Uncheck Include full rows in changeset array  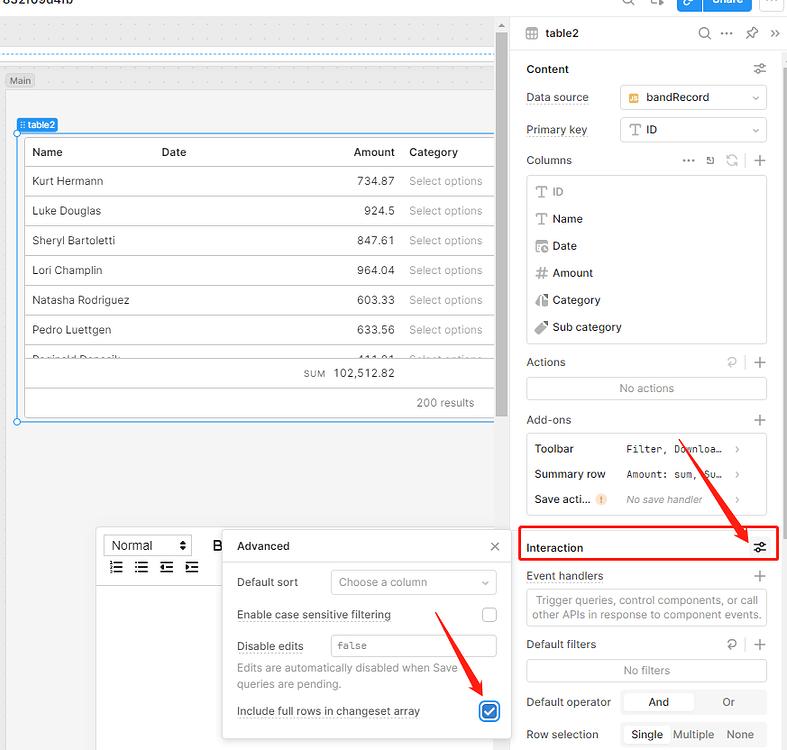pos(489,711)
